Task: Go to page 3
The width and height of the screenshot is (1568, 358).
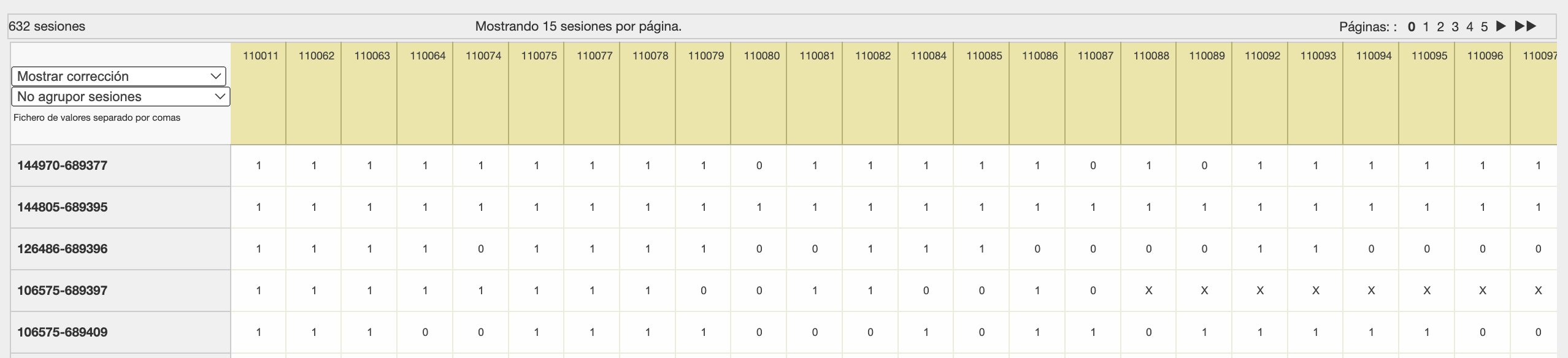Action: point(1455,27)
